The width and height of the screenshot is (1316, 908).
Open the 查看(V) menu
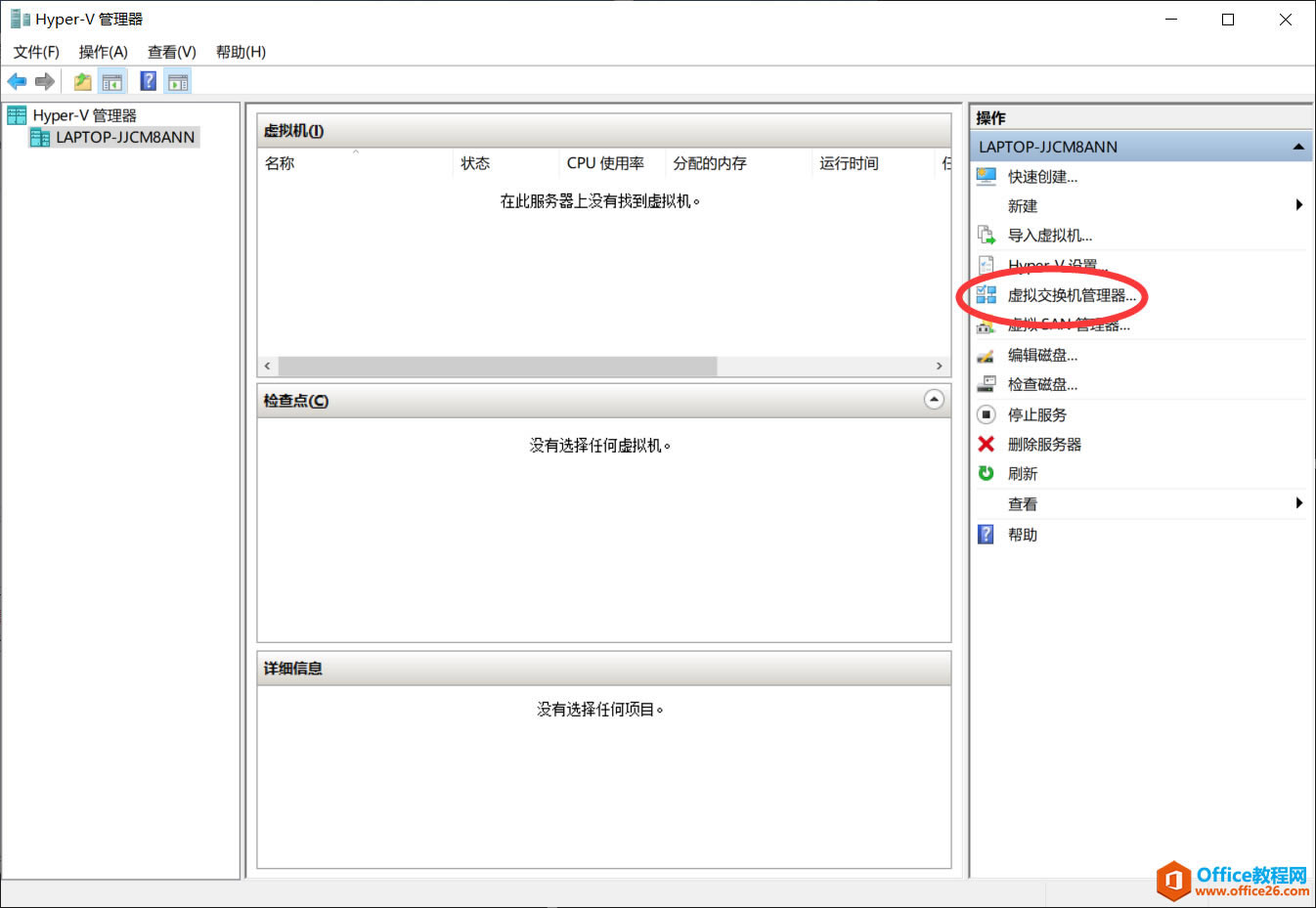(x=172, y=52)
